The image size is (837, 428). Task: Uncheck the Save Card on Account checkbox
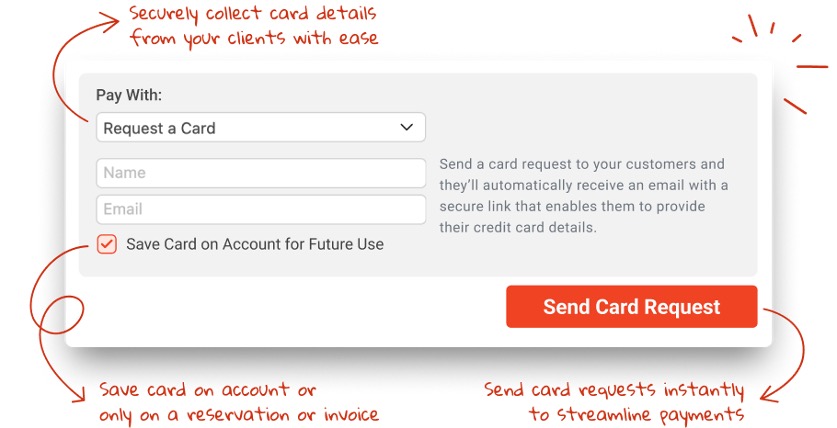click(x=106, y=244)
